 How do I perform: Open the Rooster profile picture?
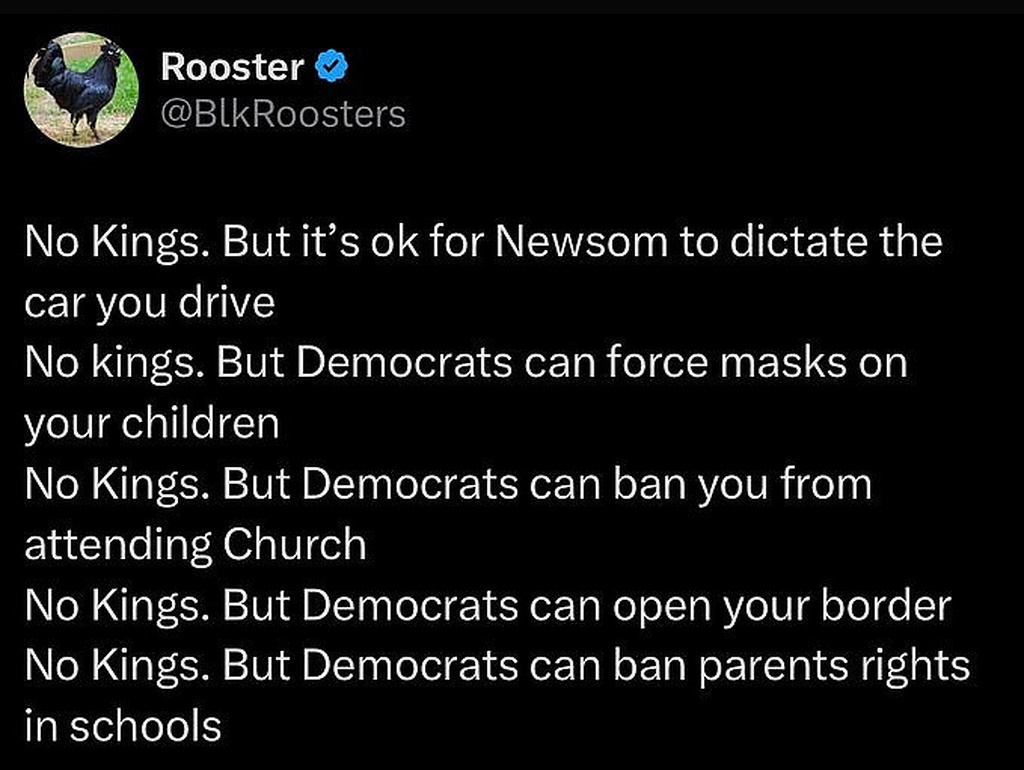click(x=82, y=89)
